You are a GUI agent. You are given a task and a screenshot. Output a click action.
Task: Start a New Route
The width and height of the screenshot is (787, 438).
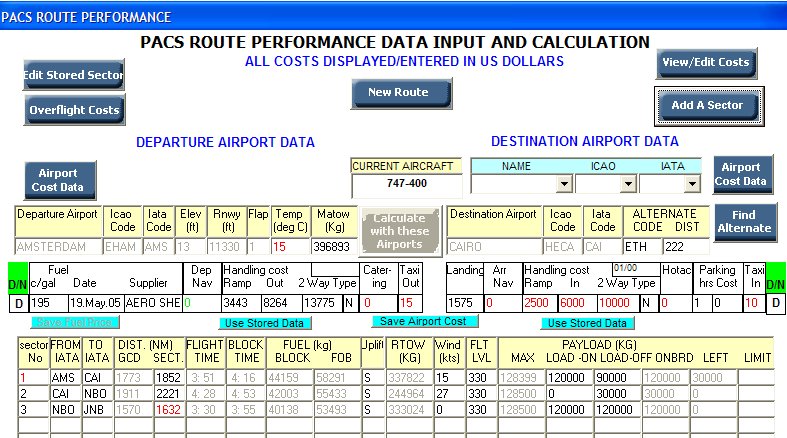click(402, 93)
